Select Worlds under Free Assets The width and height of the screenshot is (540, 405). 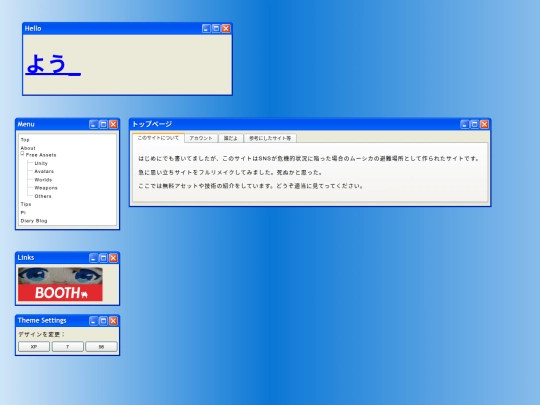pyautogui.click(x=43, y=179)
